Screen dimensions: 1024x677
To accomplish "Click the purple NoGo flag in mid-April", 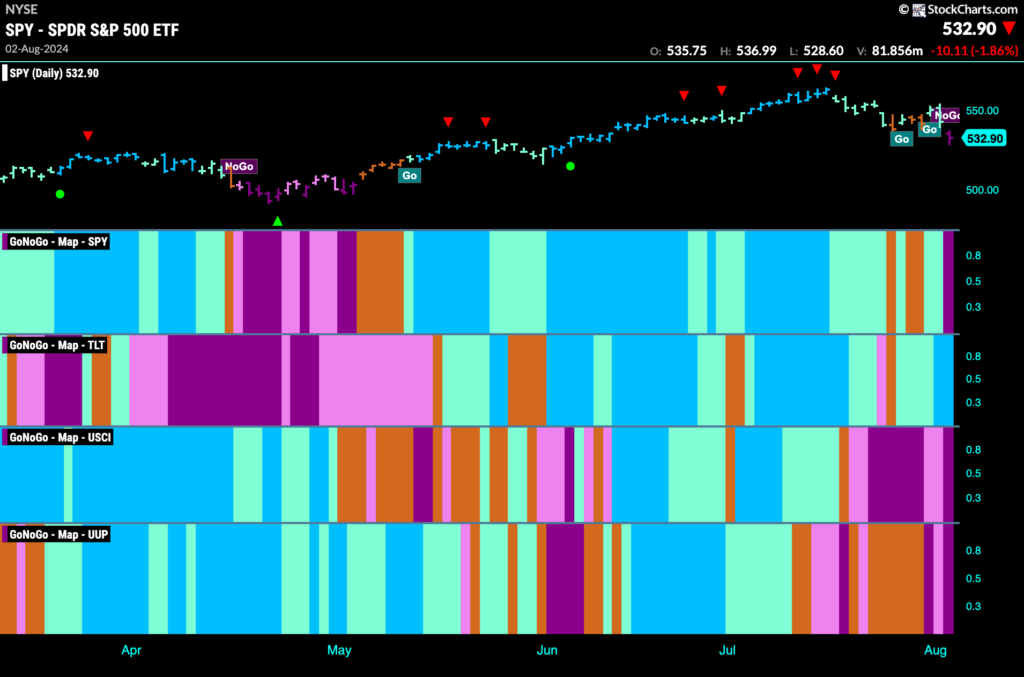I will [x=239, y=166].
